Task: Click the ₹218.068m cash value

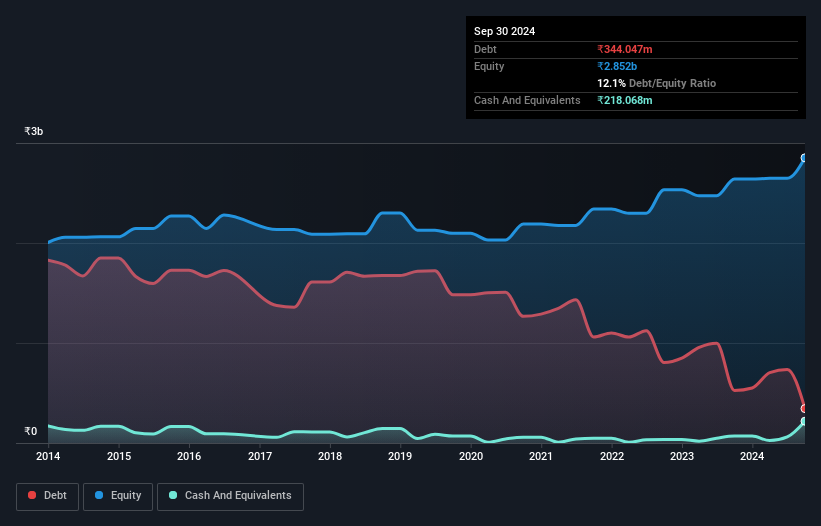Action: click(x=625, y=100)
